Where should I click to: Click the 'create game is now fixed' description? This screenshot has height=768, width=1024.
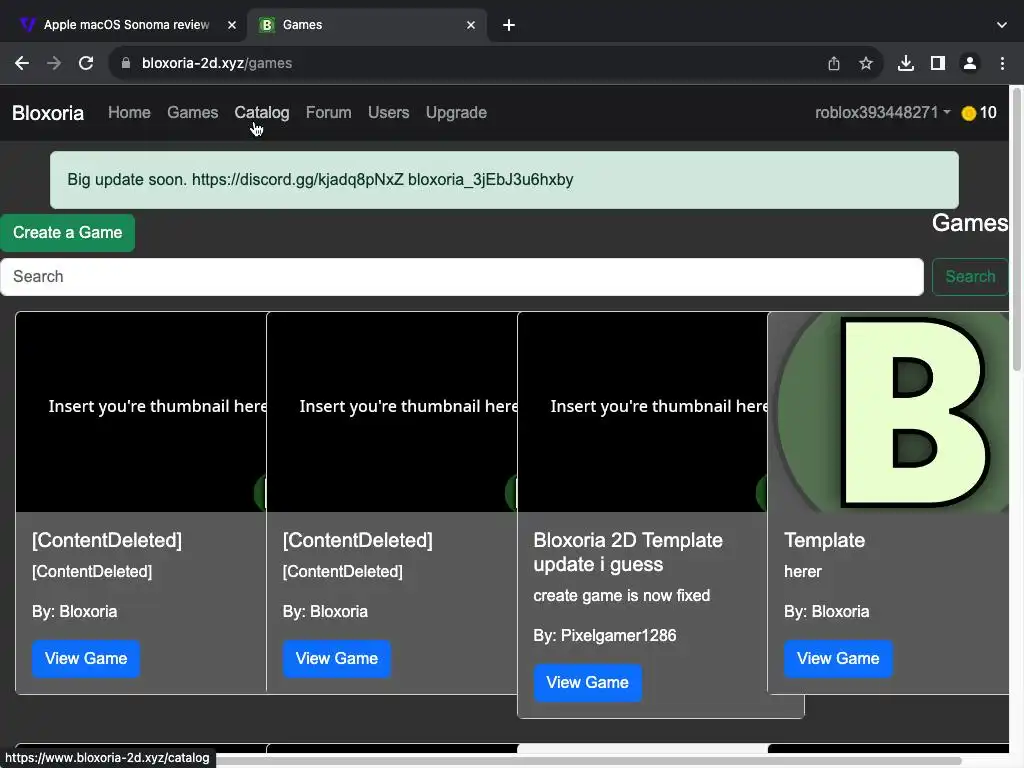click(x=622, y=596)
